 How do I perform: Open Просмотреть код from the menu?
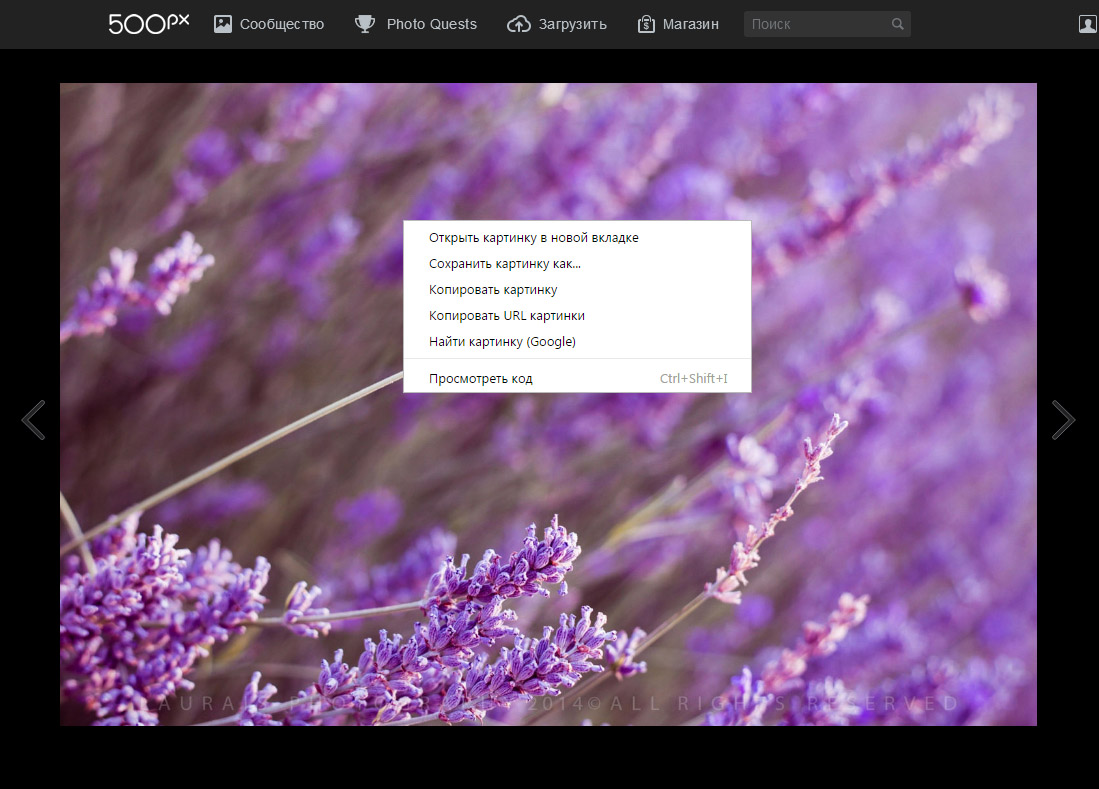click(483, 378)
